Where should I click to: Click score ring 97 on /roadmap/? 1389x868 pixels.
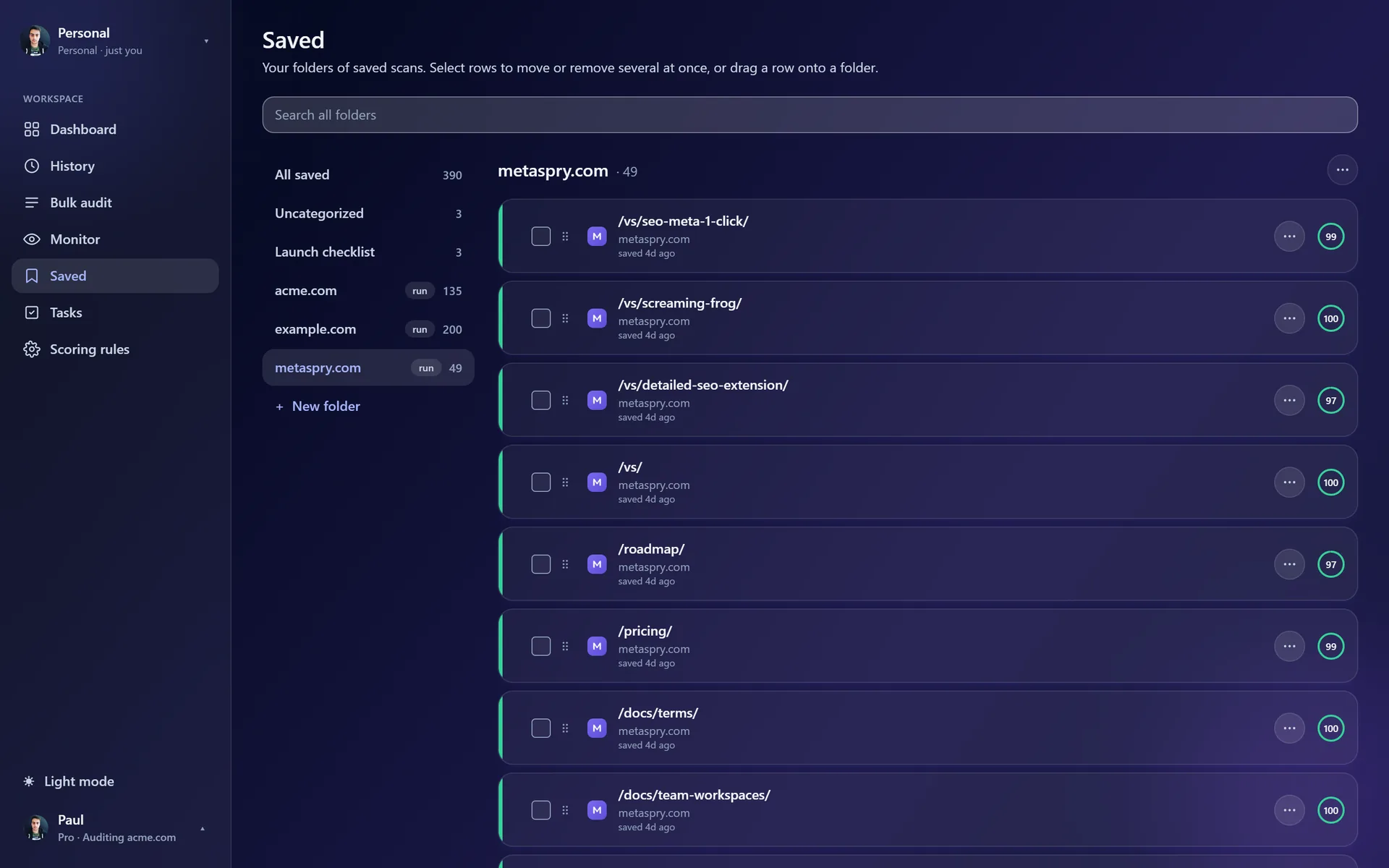point(1330,564)
